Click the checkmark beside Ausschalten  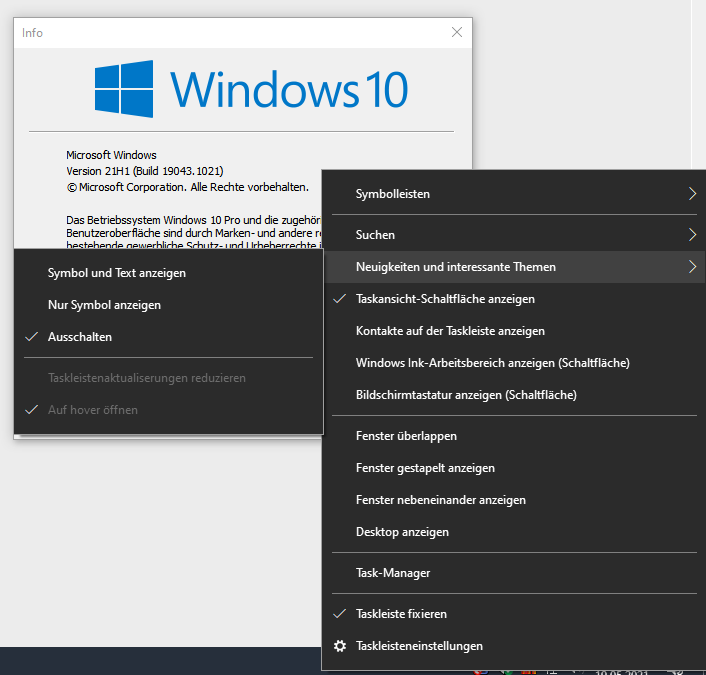click(32, 336)
